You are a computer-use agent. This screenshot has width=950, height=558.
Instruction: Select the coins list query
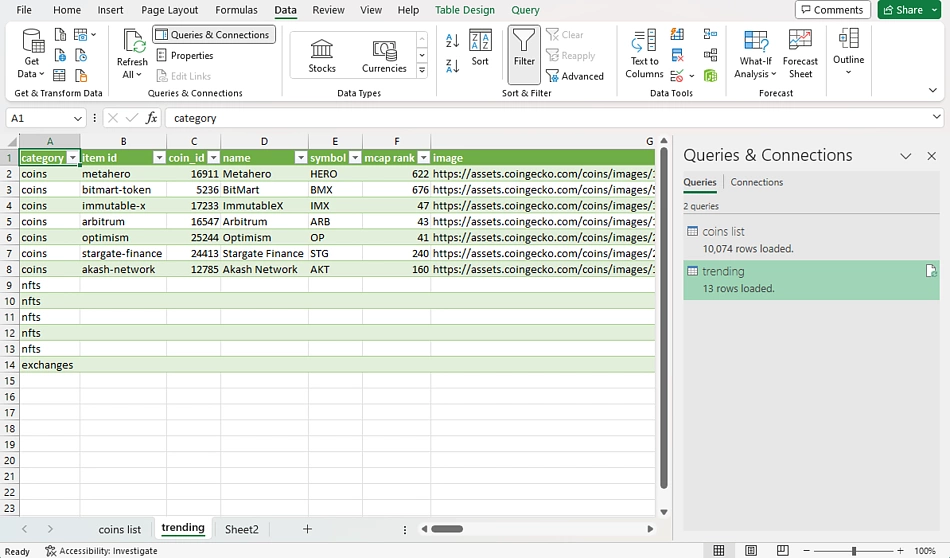[811, 240]
